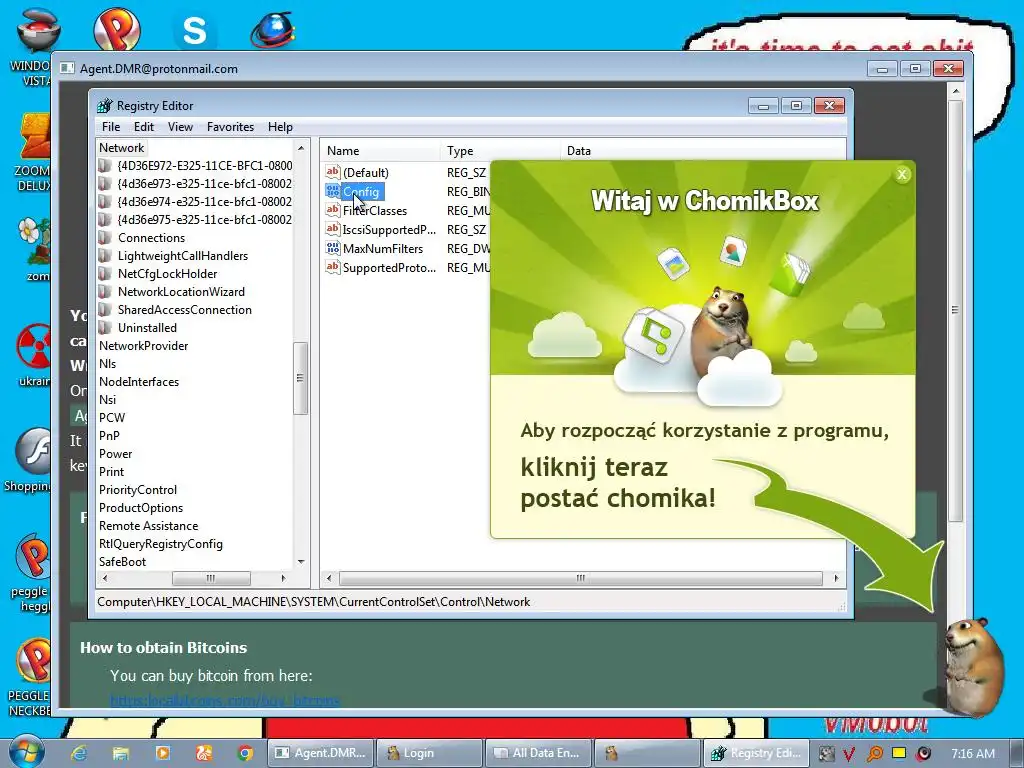Screen dimensions: 1024x768
Task: Select the IscsiSupportedP... registry value
Action: (389, 229)
